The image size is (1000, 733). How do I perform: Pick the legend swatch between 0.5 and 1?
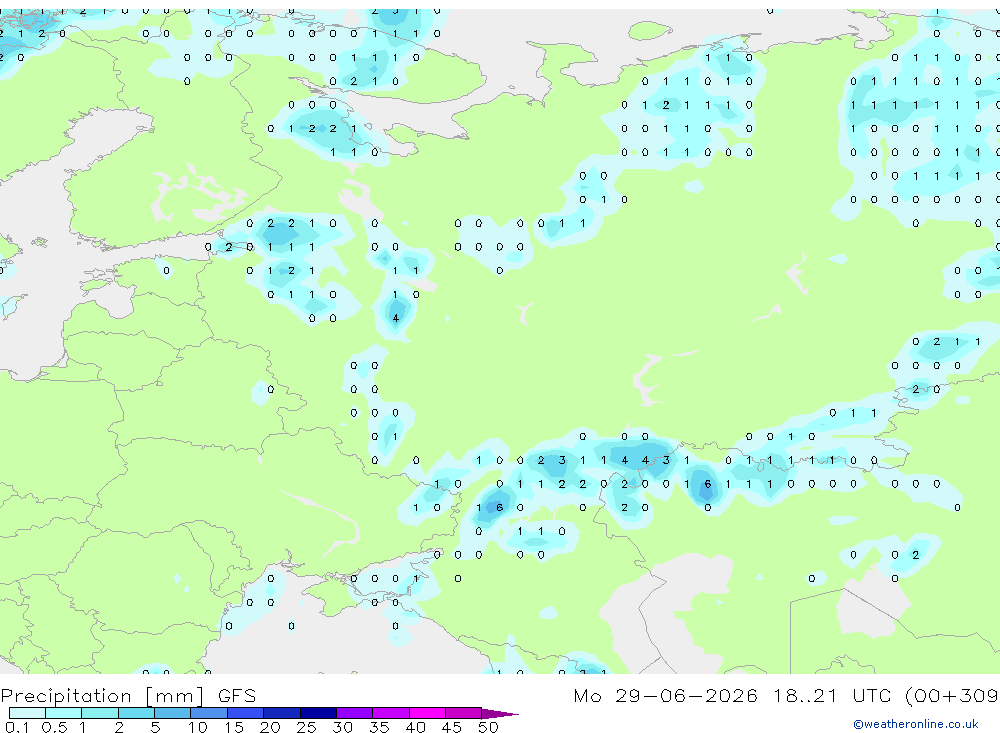tap(64, 713)
